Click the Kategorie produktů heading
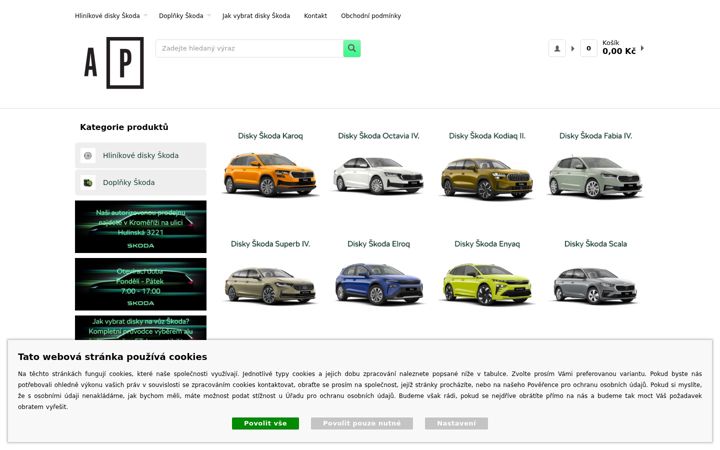 pos(124,127)
